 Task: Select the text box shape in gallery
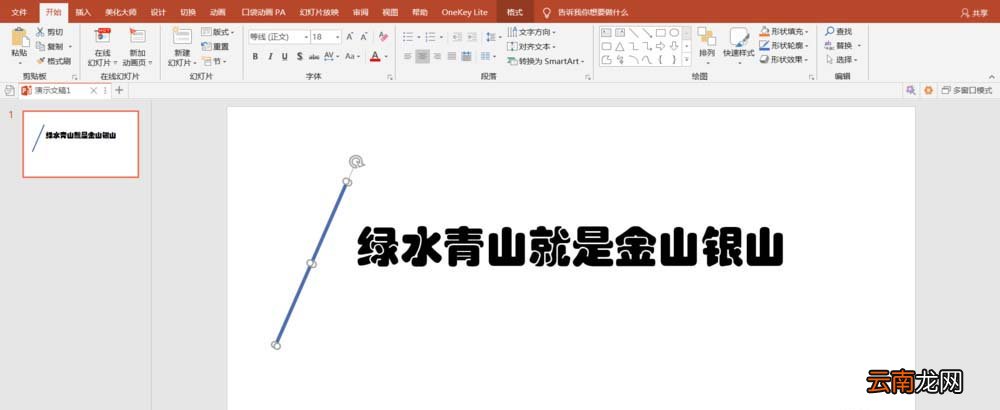606,33
